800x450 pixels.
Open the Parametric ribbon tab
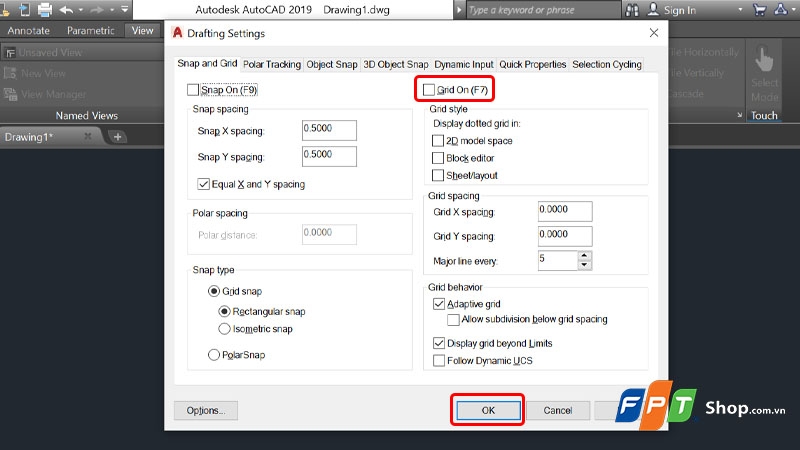[91, 31]
